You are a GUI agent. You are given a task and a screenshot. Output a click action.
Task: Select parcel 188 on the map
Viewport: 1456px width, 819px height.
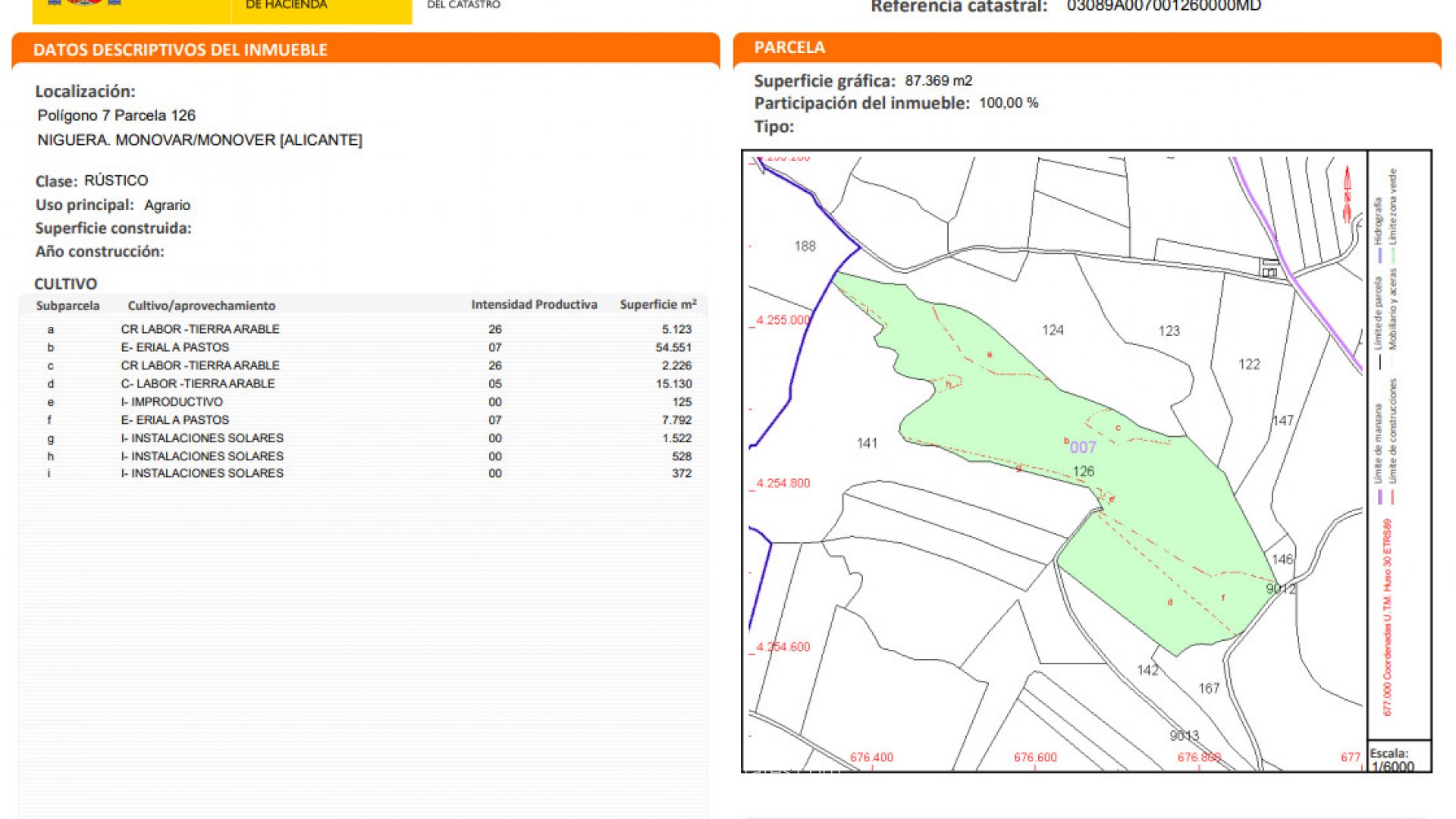805,246
